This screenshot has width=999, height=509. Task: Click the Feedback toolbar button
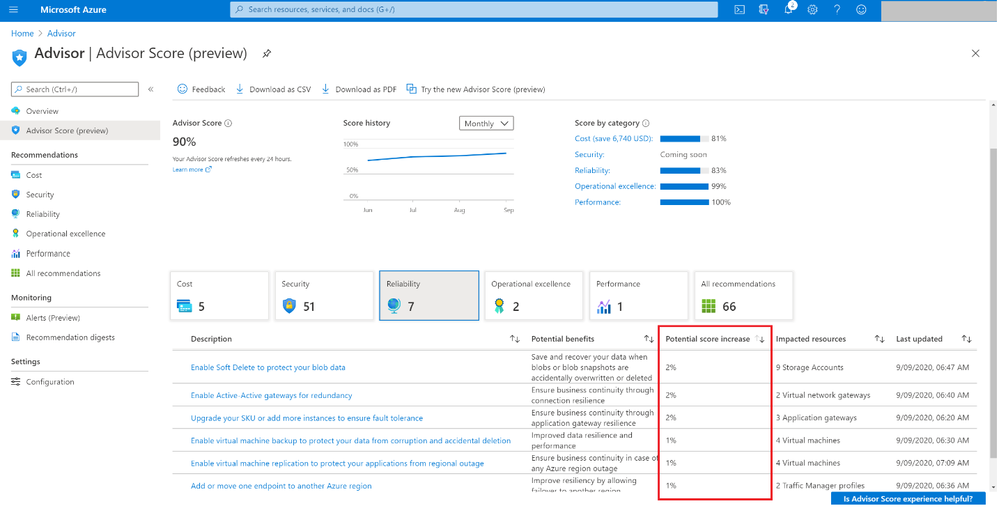click(201, 89)
